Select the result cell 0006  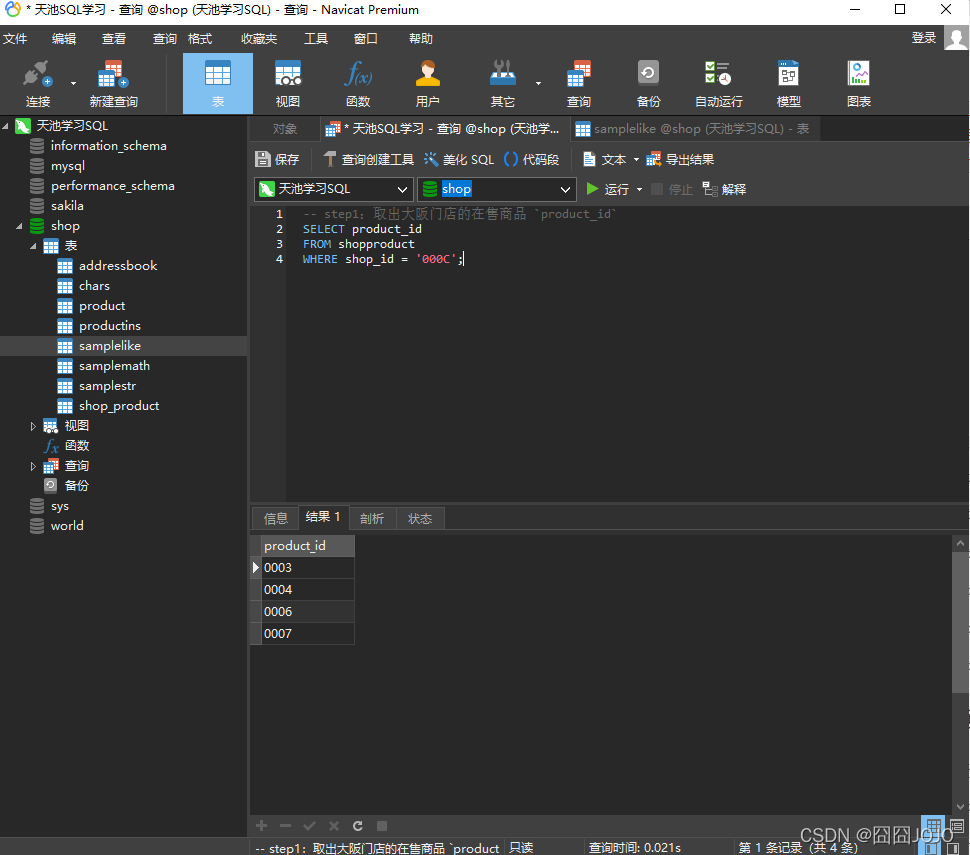click(x=308, y=612)
